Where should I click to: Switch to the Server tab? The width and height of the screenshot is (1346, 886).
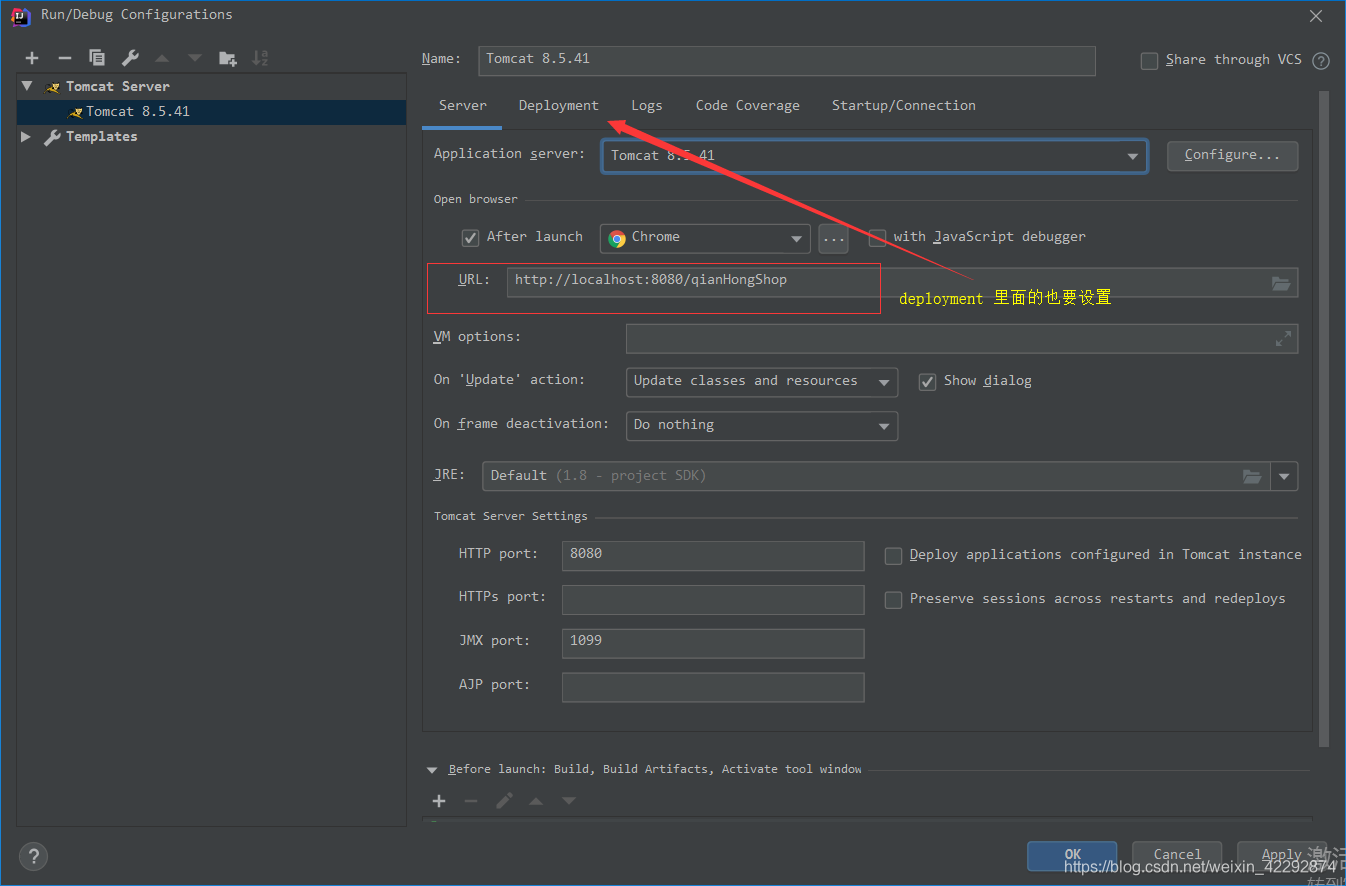pos(462,106)
